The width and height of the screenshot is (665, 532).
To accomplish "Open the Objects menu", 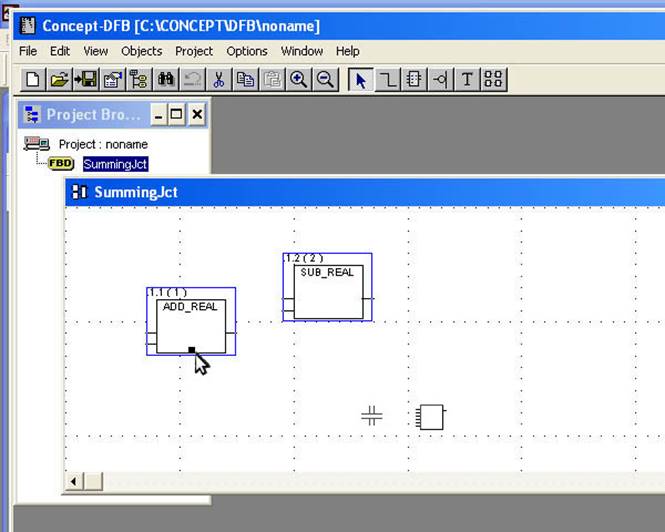I will (142, 51).
